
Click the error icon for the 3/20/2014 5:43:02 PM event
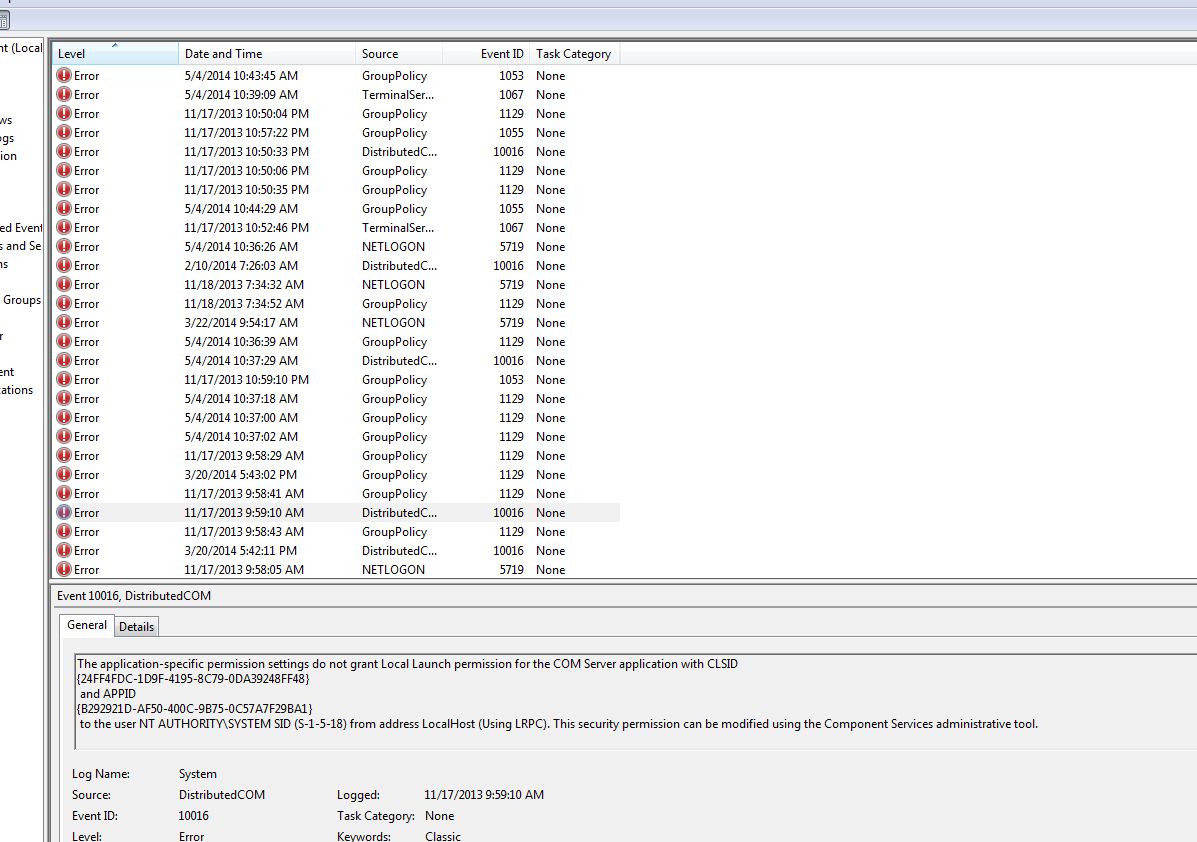coord(64,475)
